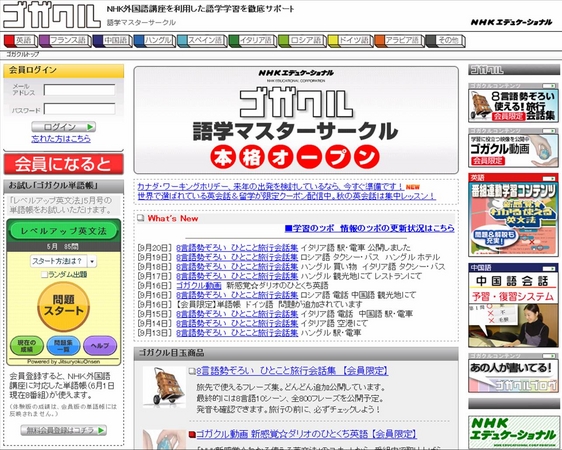Open the 忘れた方はこちら link
The height and width of the screenshot is (450, 562).
point(61,138)
